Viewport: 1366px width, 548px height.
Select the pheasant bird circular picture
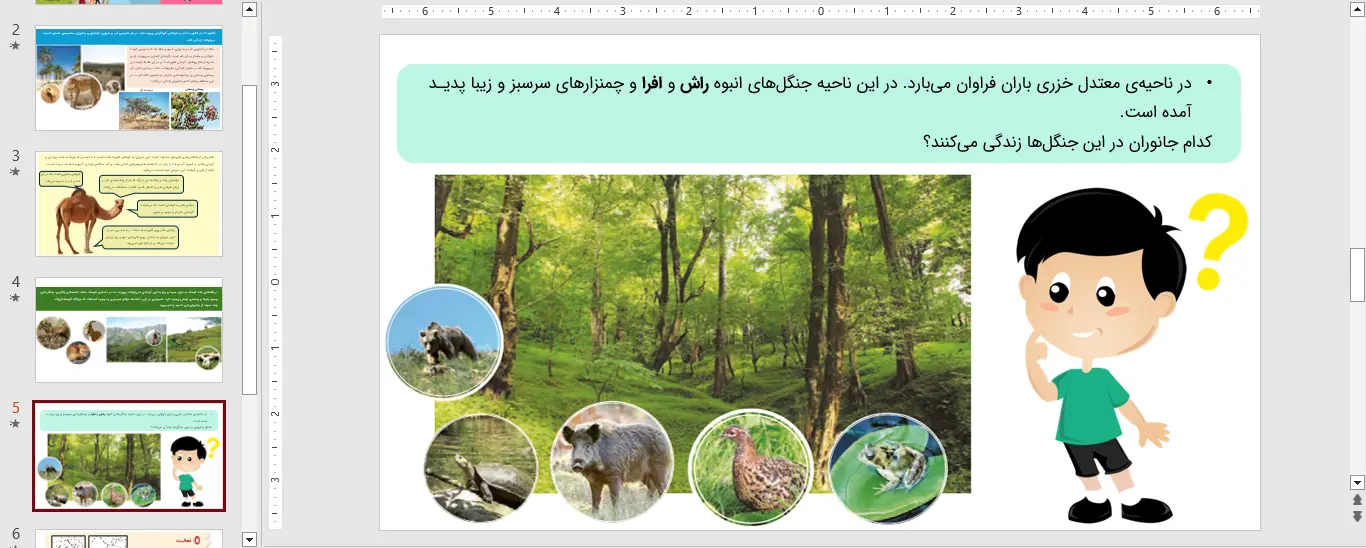750,467
